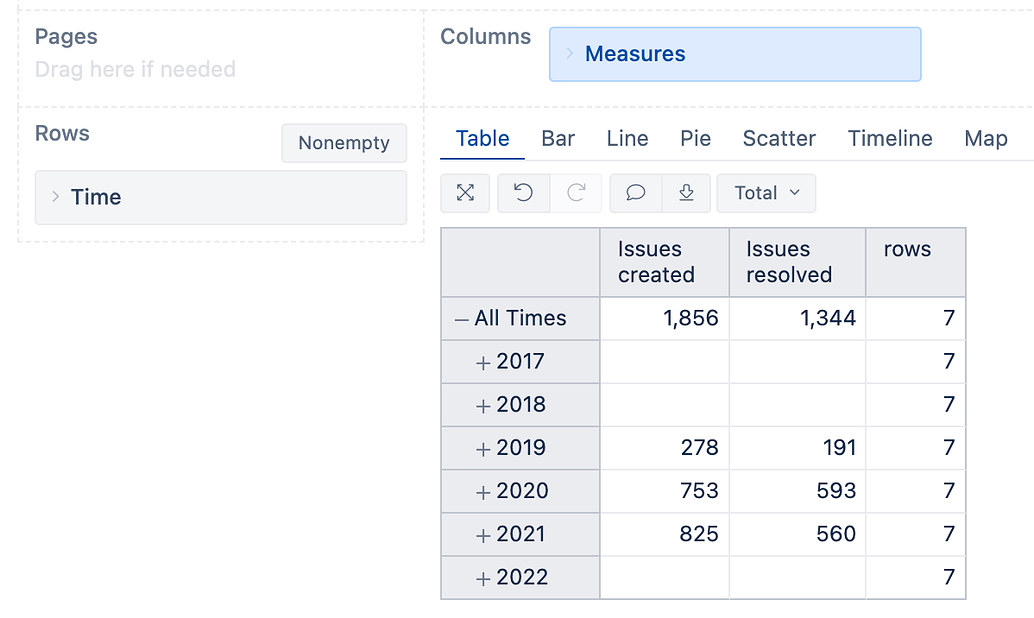This screenshot has width=1034, height=618.
Task: Show the Timeline tab
Action: click(890, 139)
